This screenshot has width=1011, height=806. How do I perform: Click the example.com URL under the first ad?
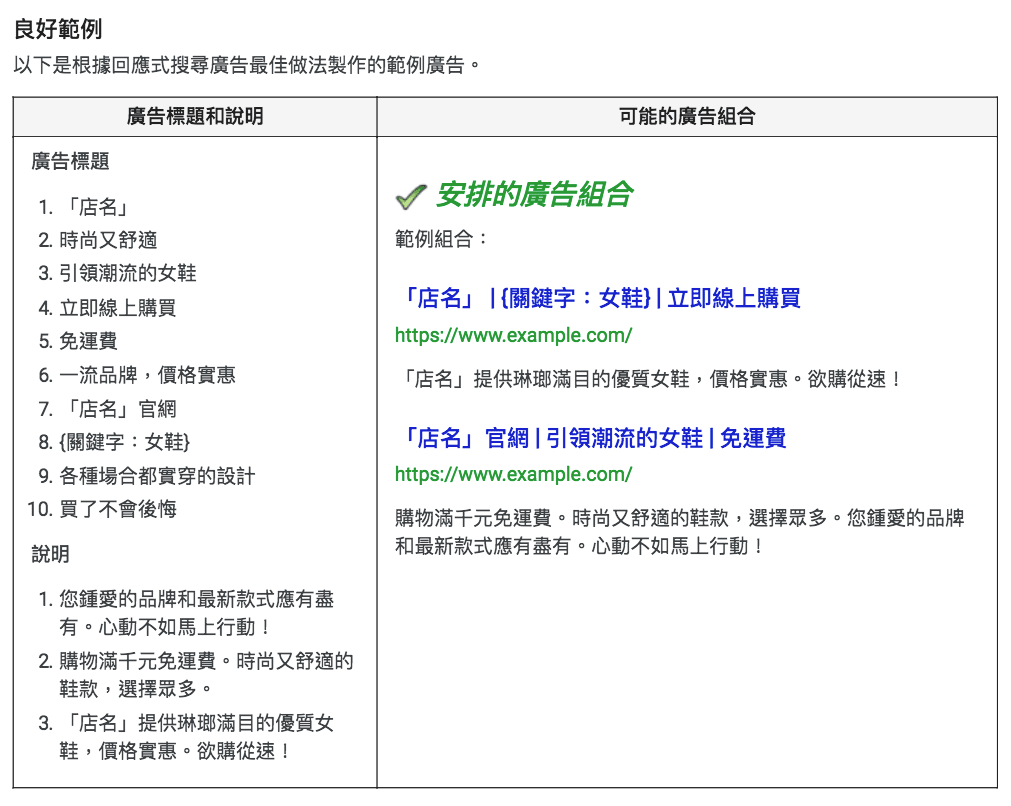point(513,335)
